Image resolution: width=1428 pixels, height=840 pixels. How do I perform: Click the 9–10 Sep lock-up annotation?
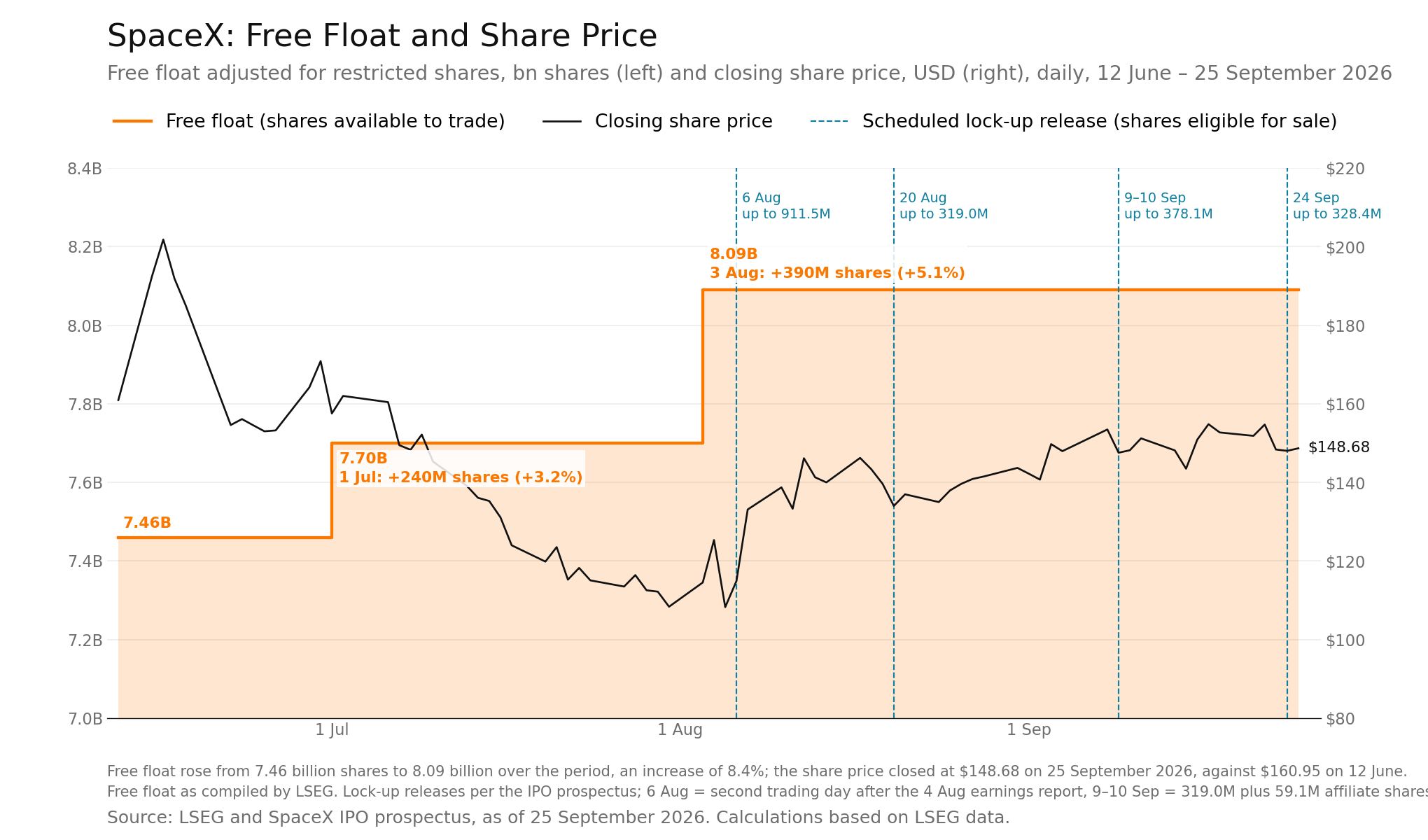(1168, 206)
